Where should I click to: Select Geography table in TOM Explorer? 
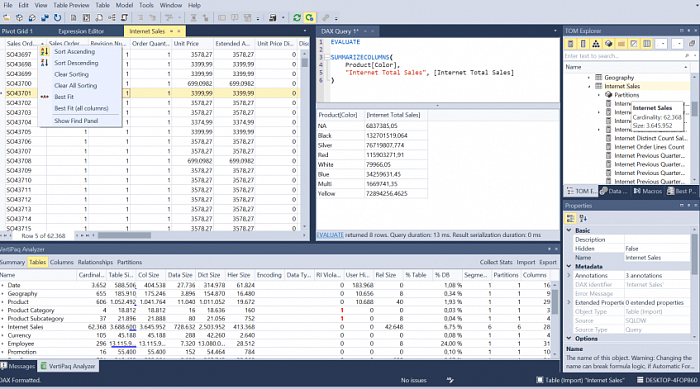619,78
